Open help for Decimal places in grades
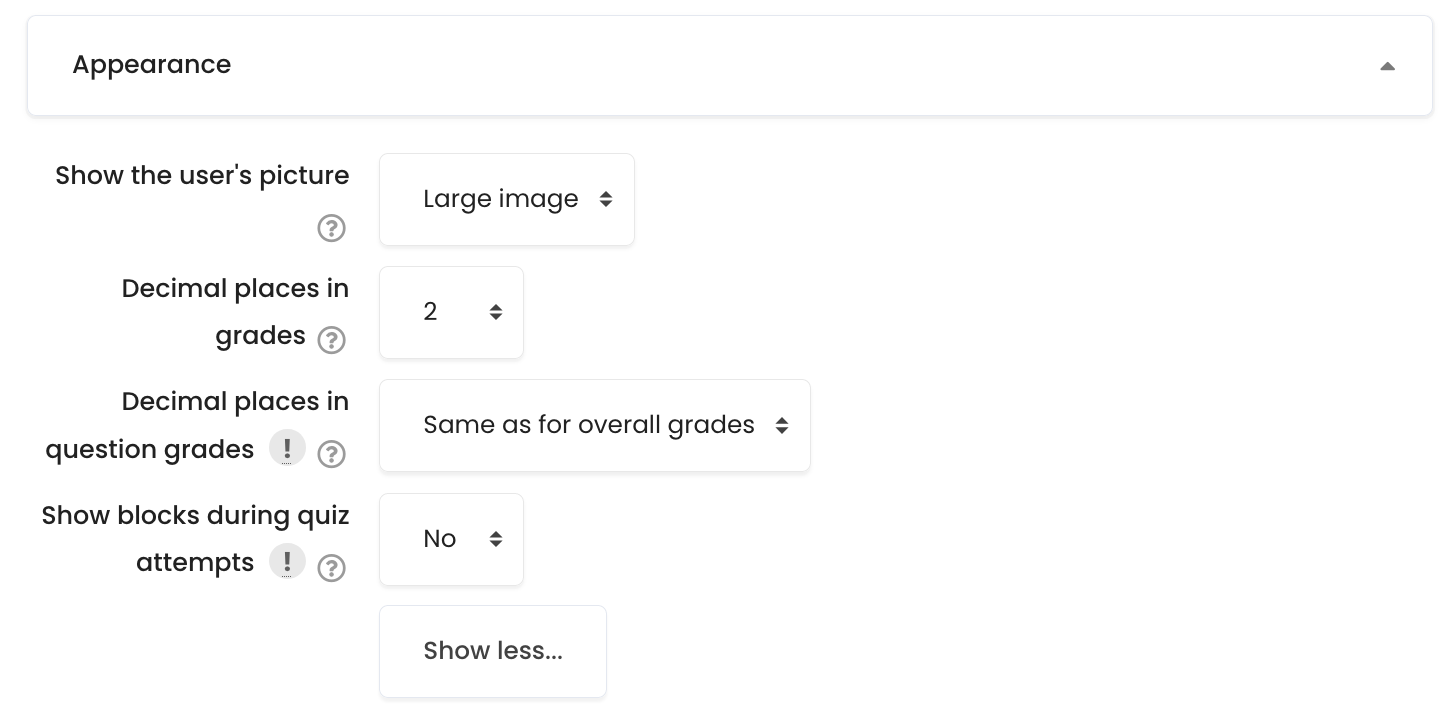This screenshot has height=712, width=1454. click(331, 340)
